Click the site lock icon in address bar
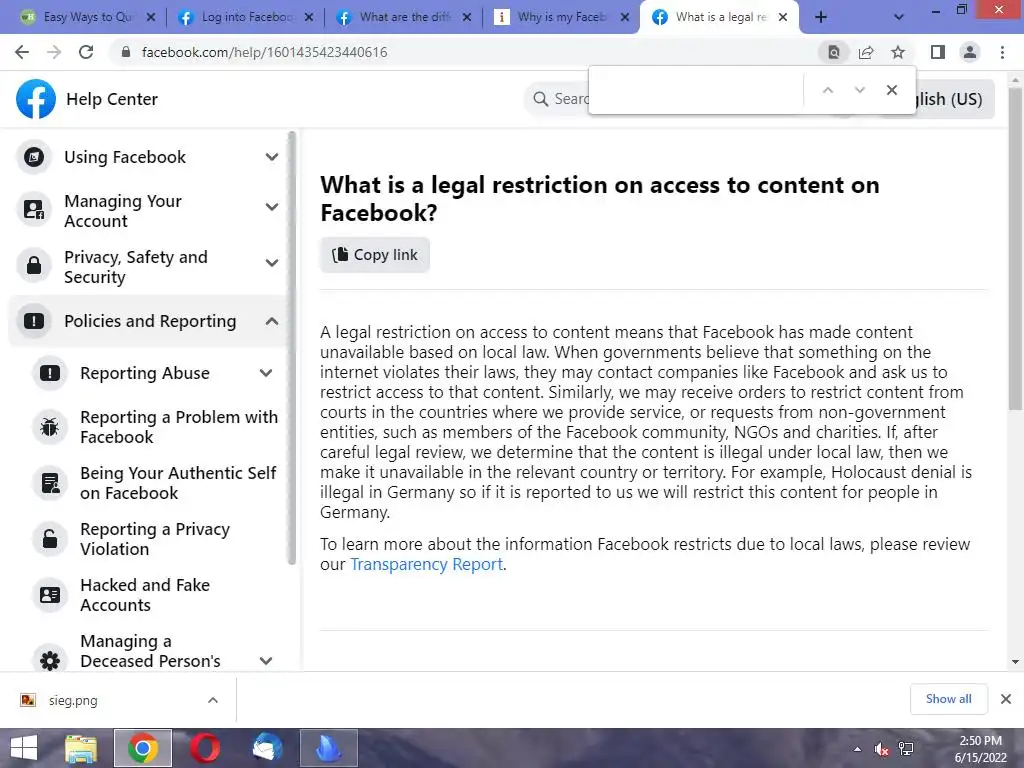This screenshot has width=1024, height=768. [126, 52]
